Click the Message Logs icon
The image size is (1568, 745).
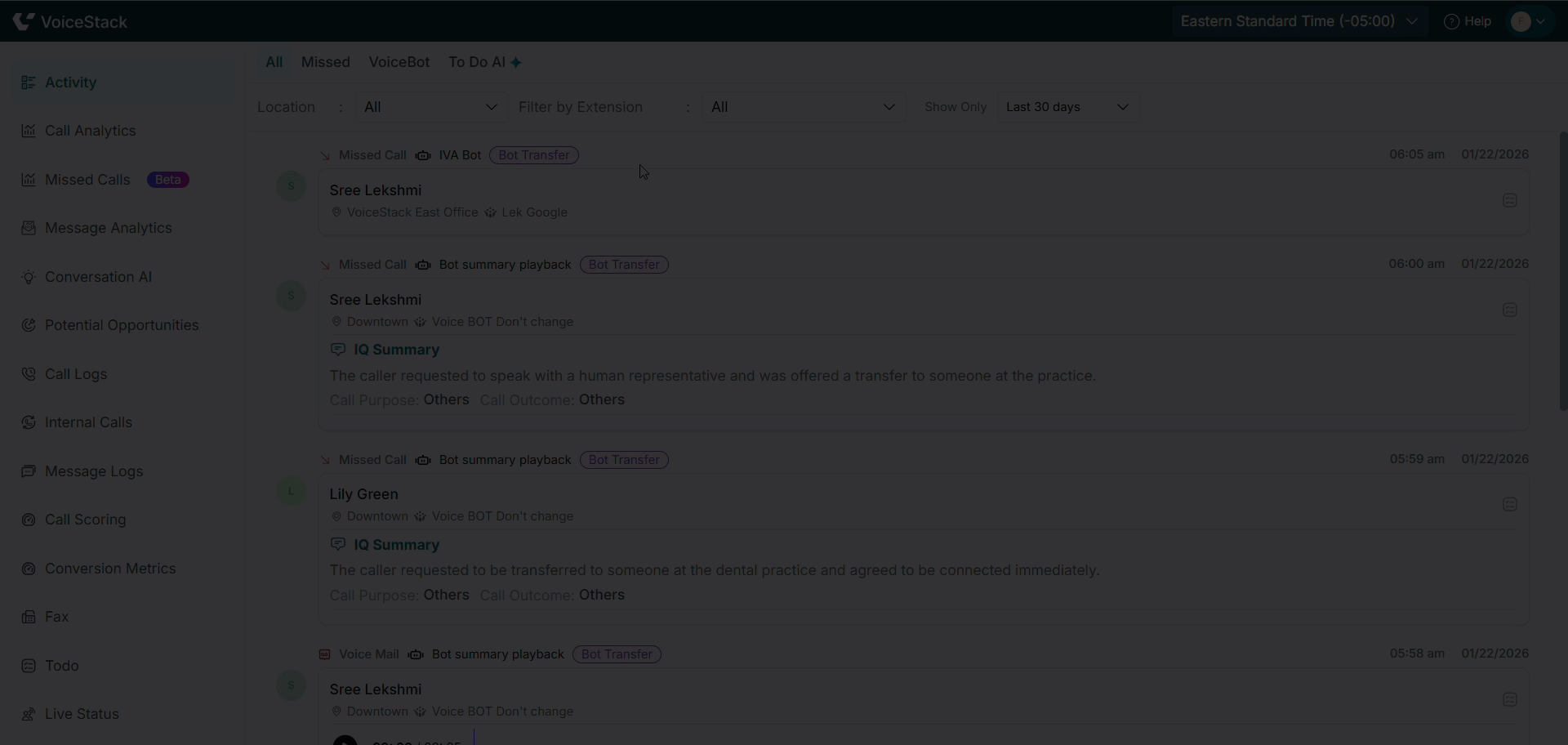point(29,471)
